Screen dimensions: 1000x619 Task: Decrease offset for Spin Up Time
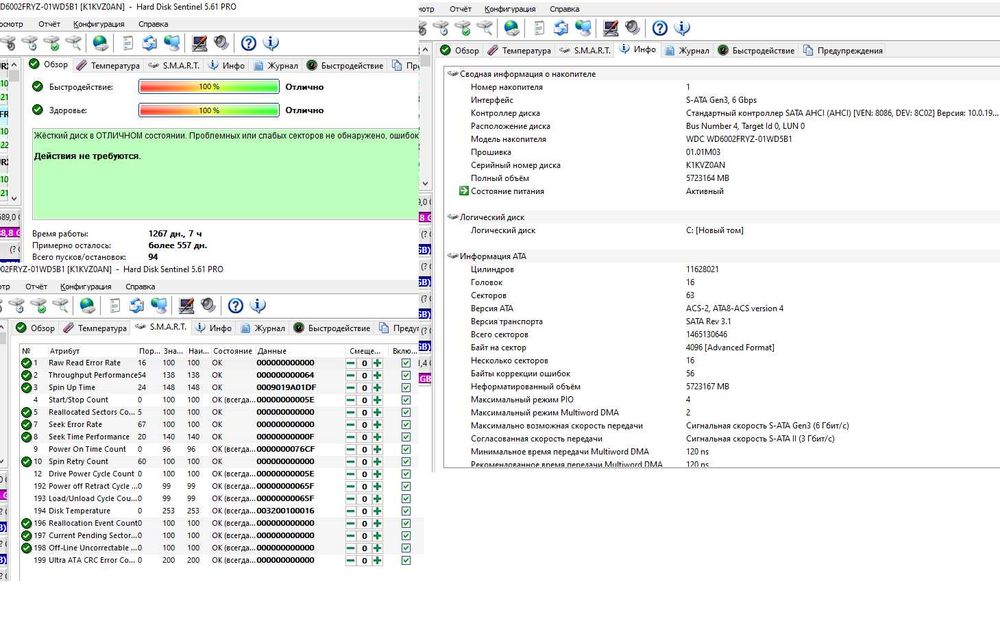click(x=351, y=388)
